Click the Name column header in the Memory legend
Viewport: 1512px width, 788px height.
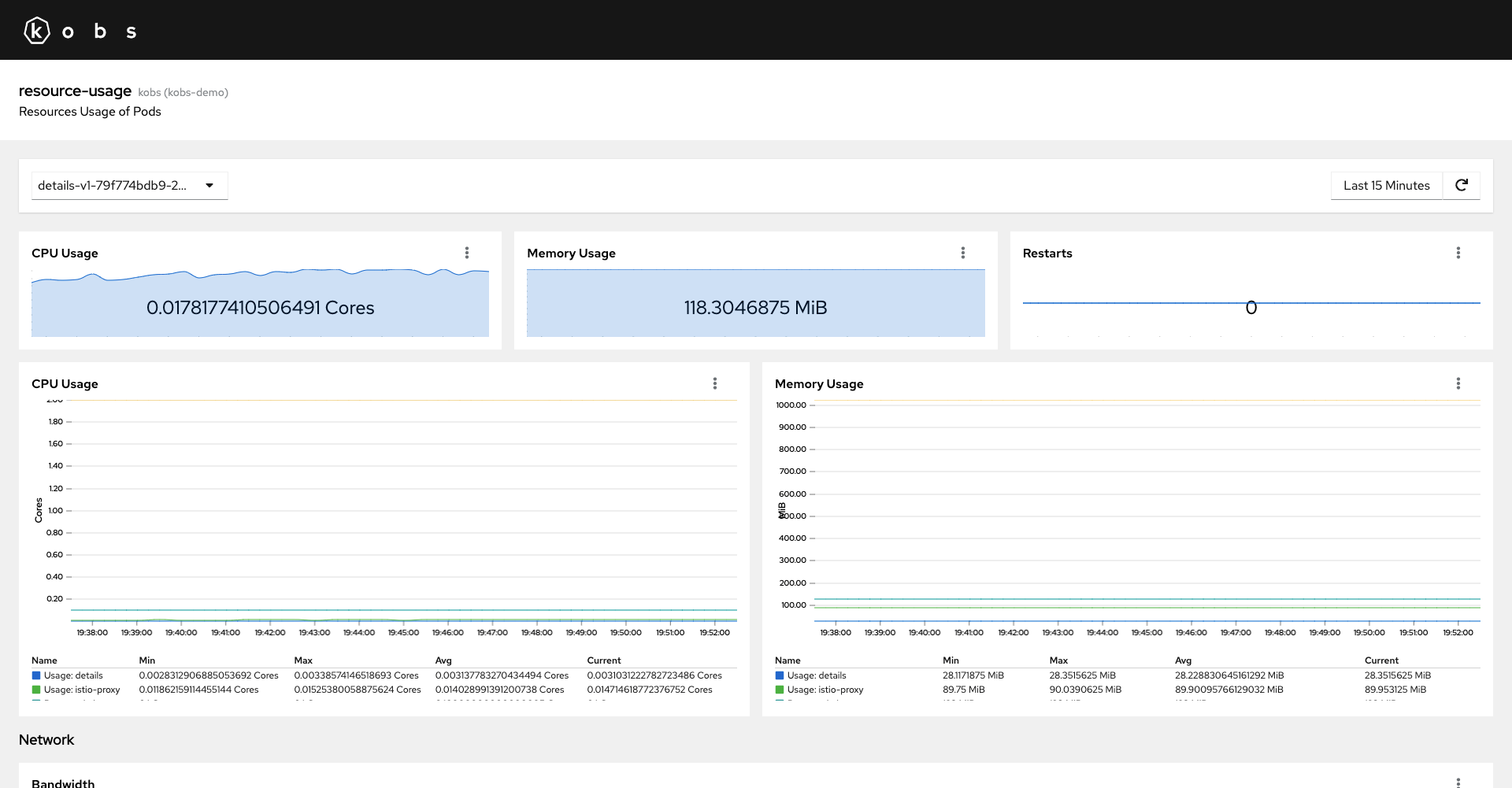click(x=787, y=660)
